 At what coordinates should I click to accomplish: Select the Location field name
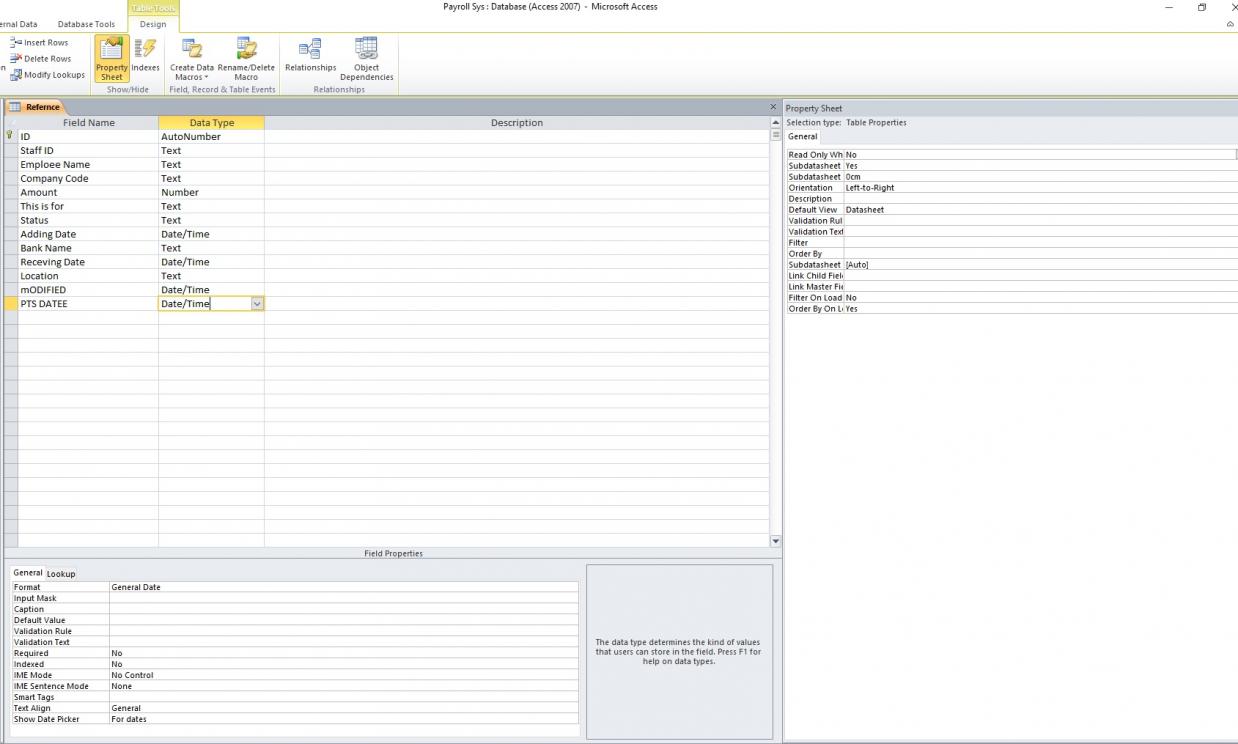(x=88, y=276)
